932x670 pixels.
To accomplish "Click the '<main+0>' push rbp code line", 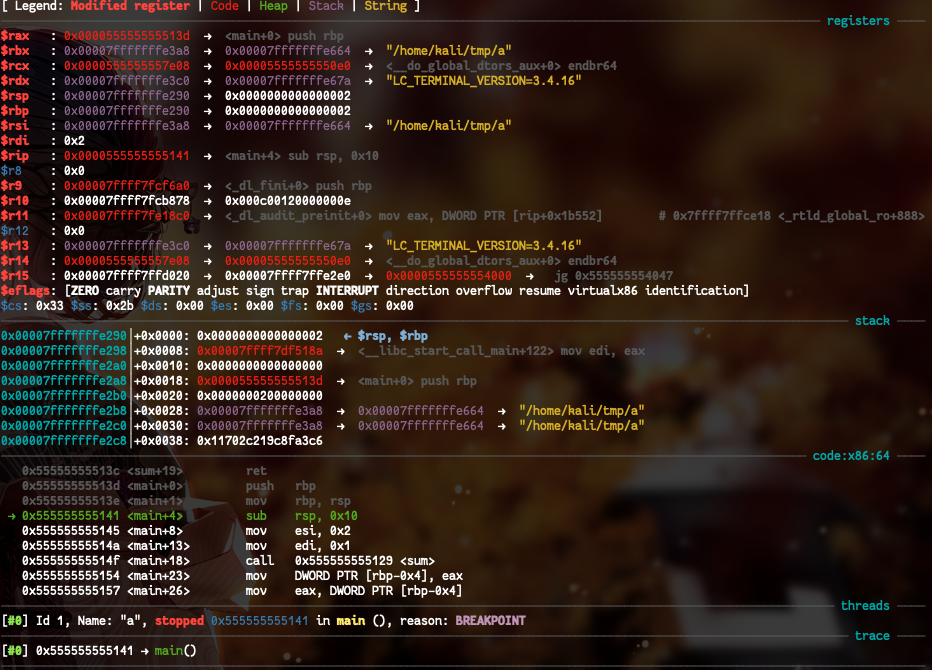I will (169, 486).
